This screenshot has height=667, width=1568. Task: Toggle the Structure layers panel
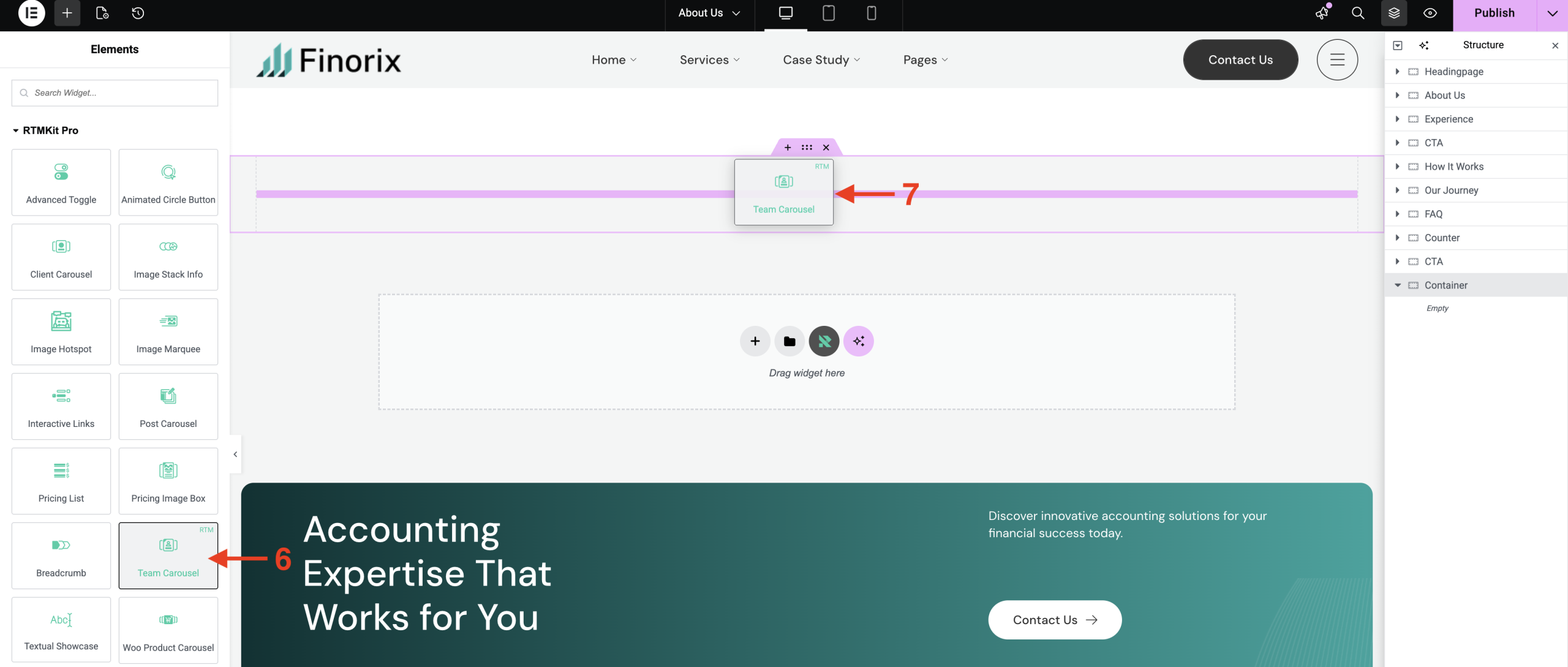[1393, 13]
